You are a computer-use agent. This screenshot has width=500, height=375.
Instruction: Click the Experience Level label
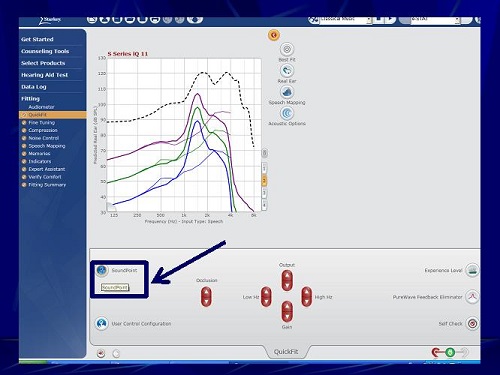click(x=443, y=270)
